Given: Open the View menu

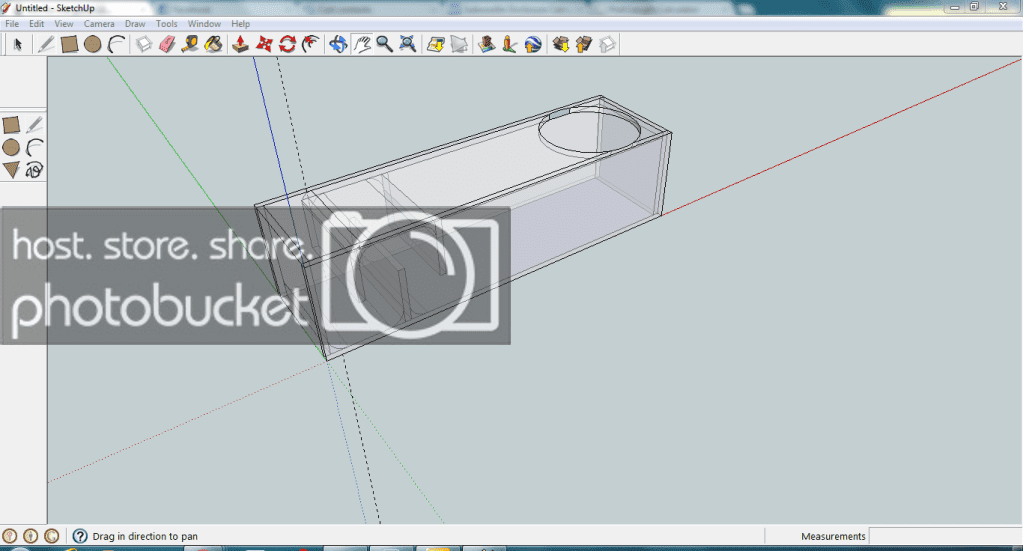Looking at the screenshot, I should tap(63, 23).
